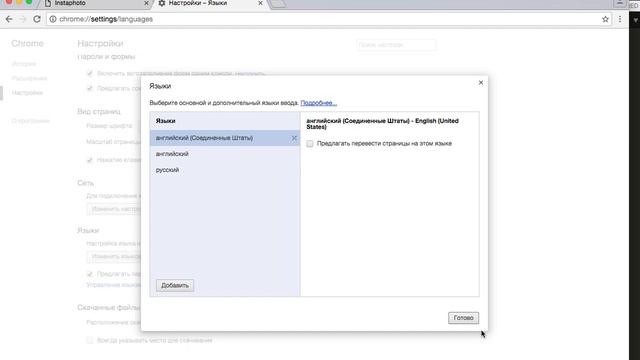This screenshot has width=640, height=360.
Task: Close the Языки dialog with X
Action: 481,82
